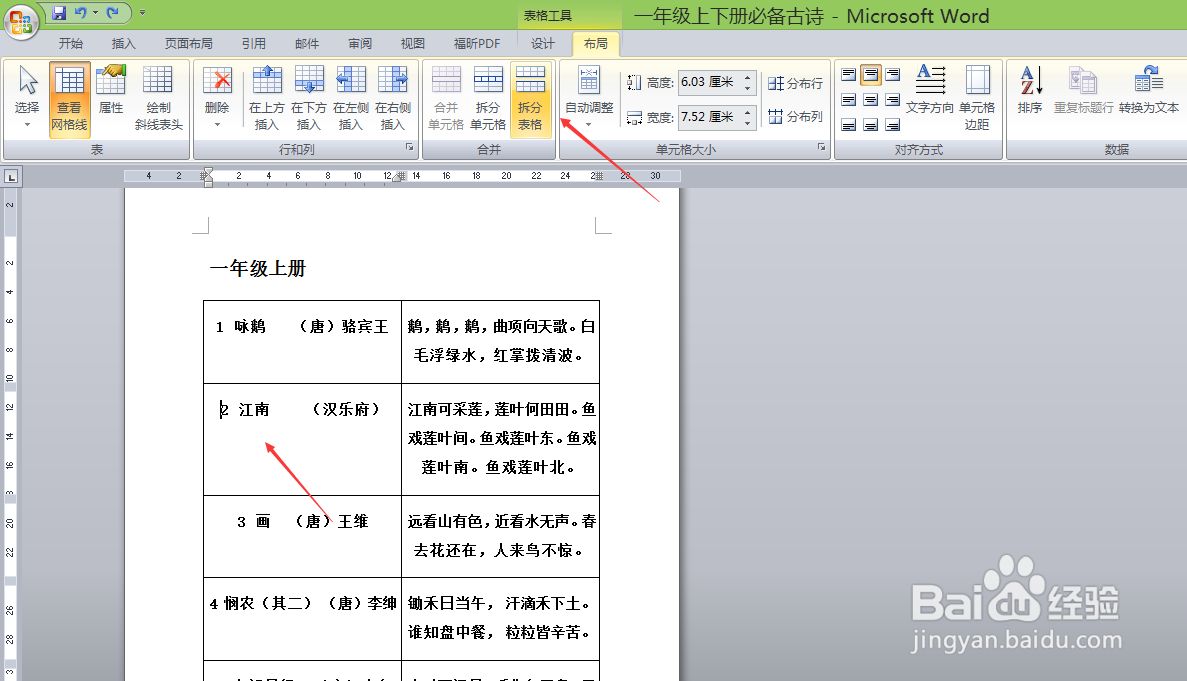Click the tab stop selector on ruler
The width and height of the screenshot is (1187, 681).
pyautogui.click(x=11, y=177)
